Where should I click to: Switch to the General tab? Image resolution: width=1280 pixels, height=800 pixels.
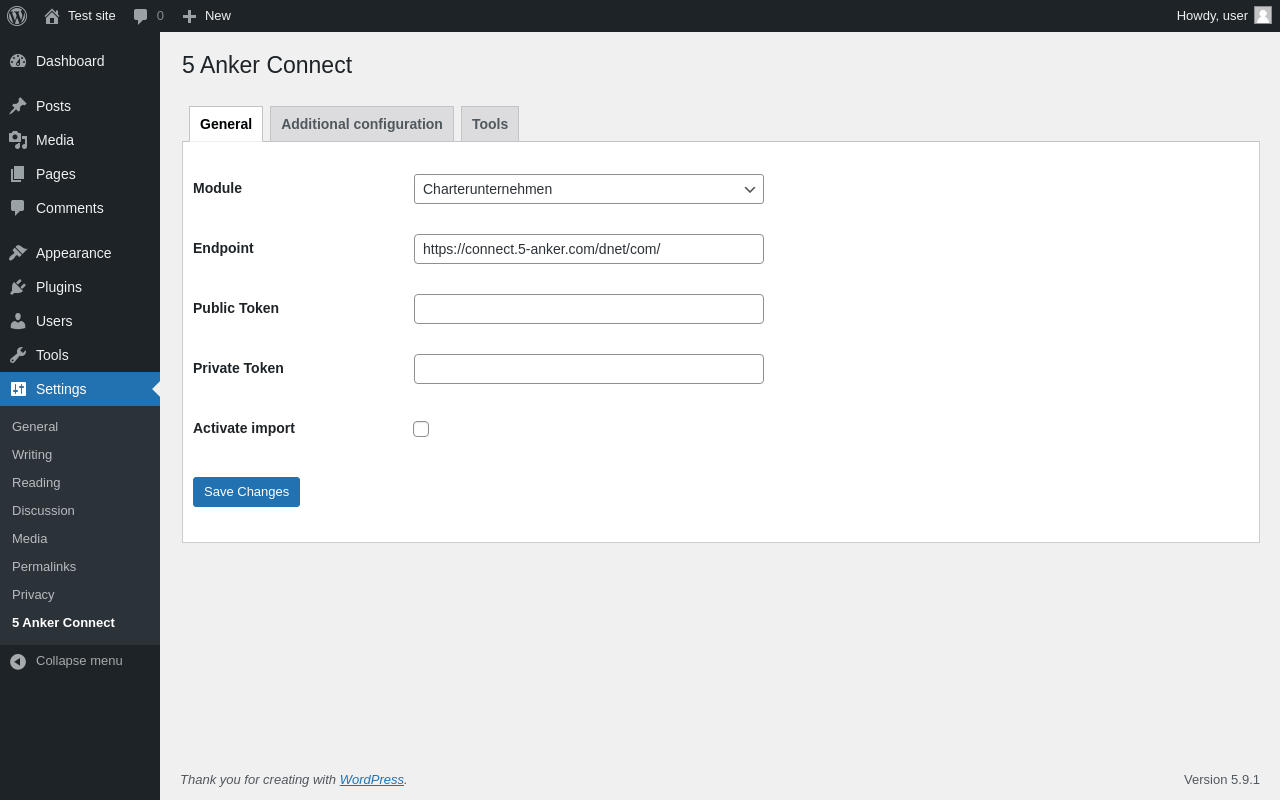click(x=226, y=124)
